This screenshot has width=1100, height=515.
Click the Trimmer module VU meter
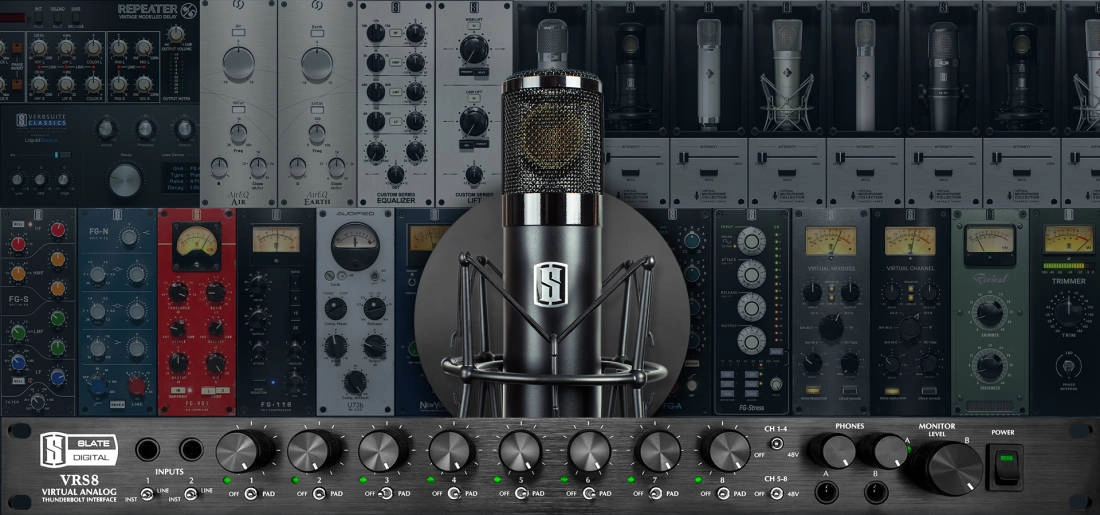click(1068, 240)
